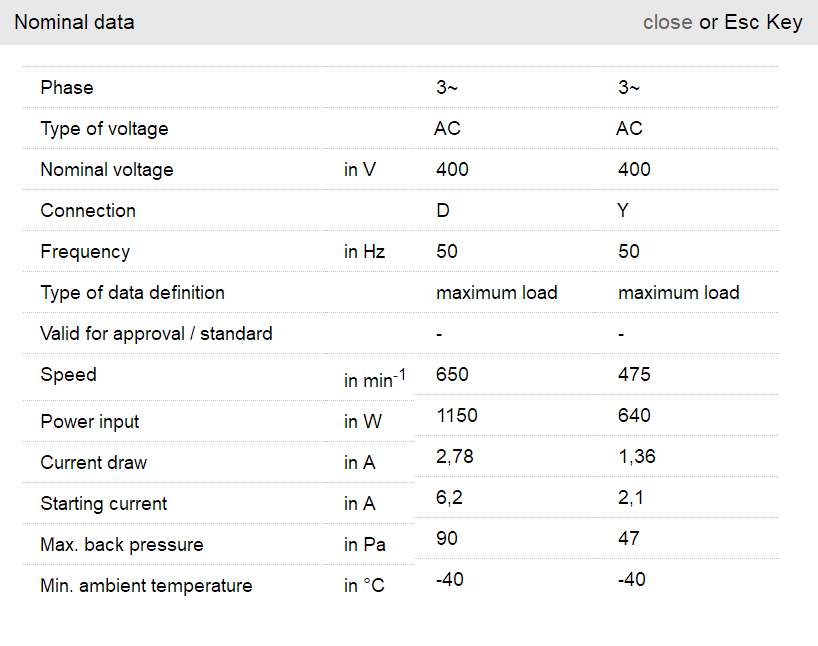Select the Frequency row label
Screen dimensions: 818x646
(85, 252)
